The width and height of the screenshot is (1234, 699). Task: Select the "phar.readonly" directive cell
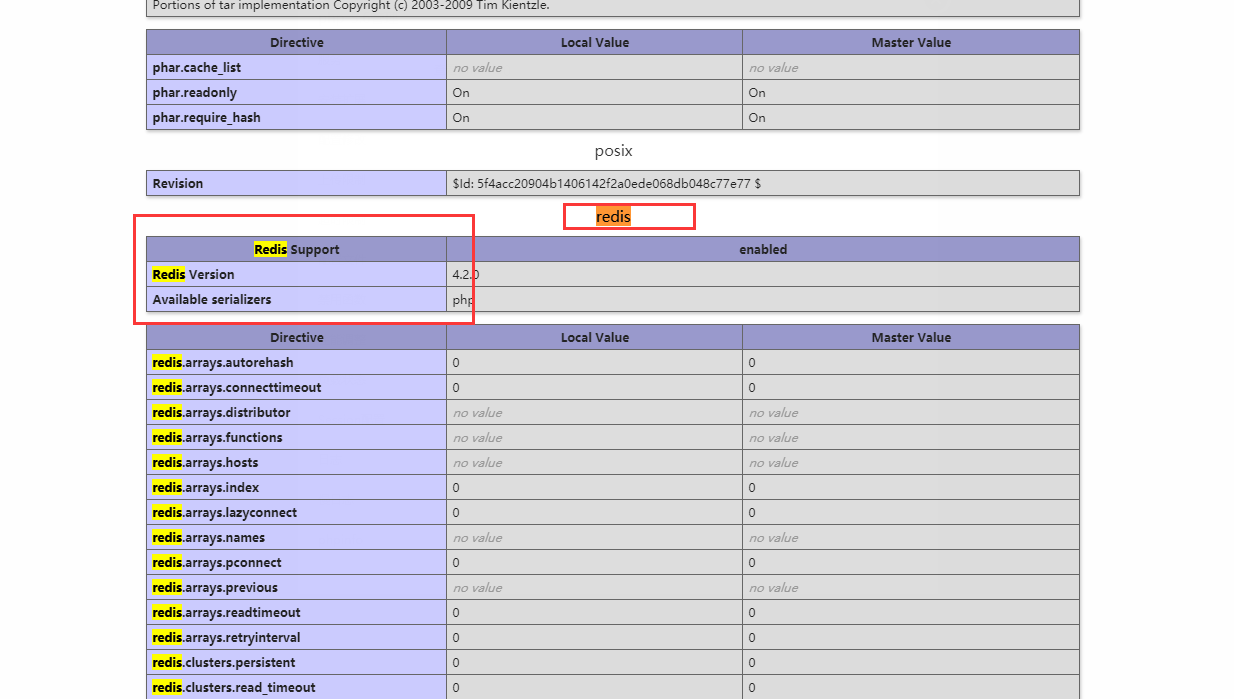point(296,93)
